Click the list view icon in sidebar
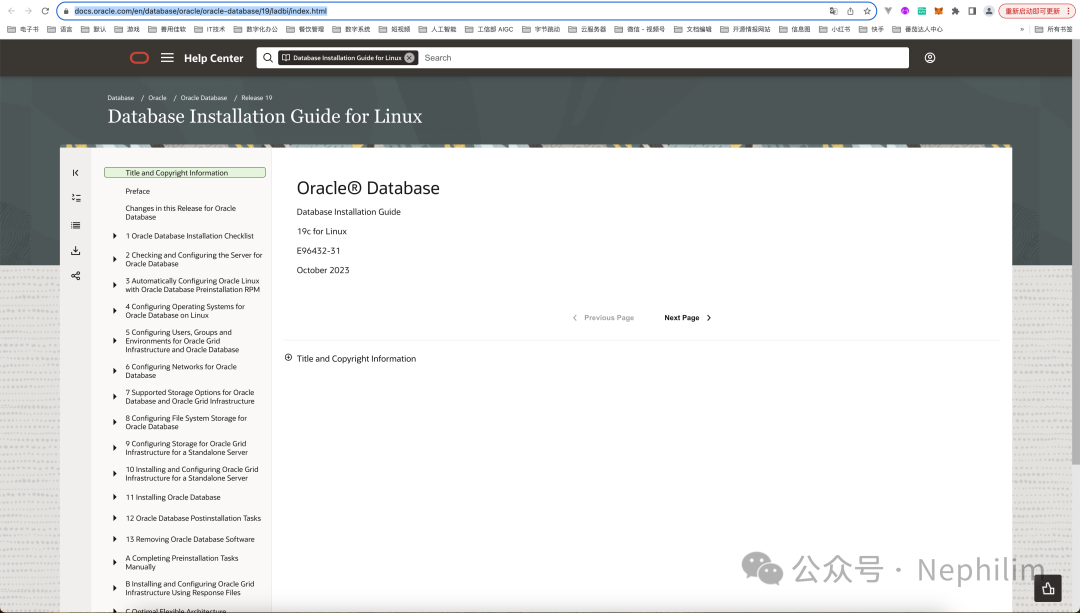This screenshot has height=613, width=1080. coord(76,225)
